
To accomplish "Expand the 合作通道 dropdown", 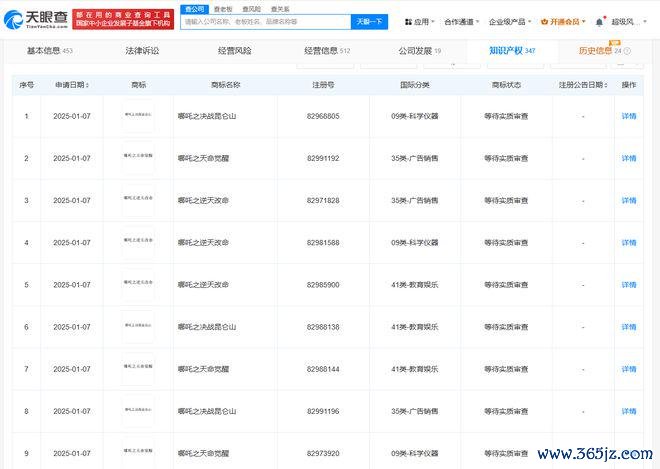I will pyautogui.click(x=462, y=22).
